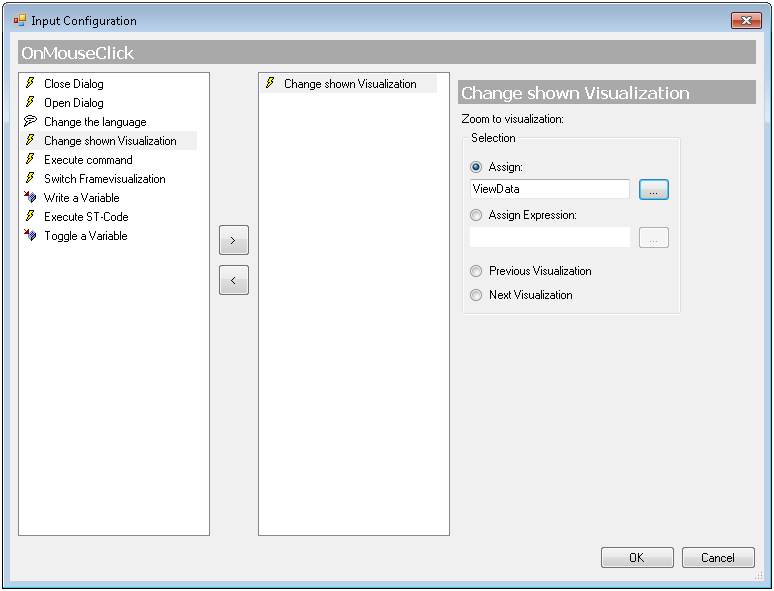Select Change the language entry
This screenshot has height=591, width=774.
click(x=95, y=121)
